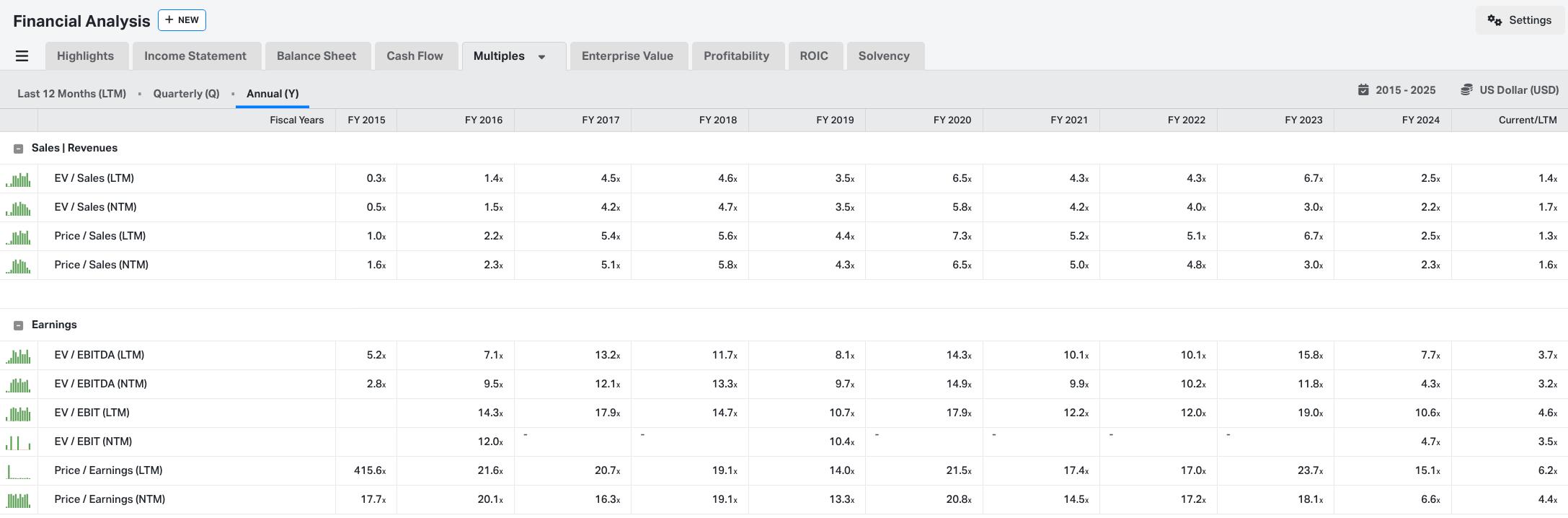
Task: Open the chart icon for Price / Earnings (NTM)
Action: click(x=19, y=500)
